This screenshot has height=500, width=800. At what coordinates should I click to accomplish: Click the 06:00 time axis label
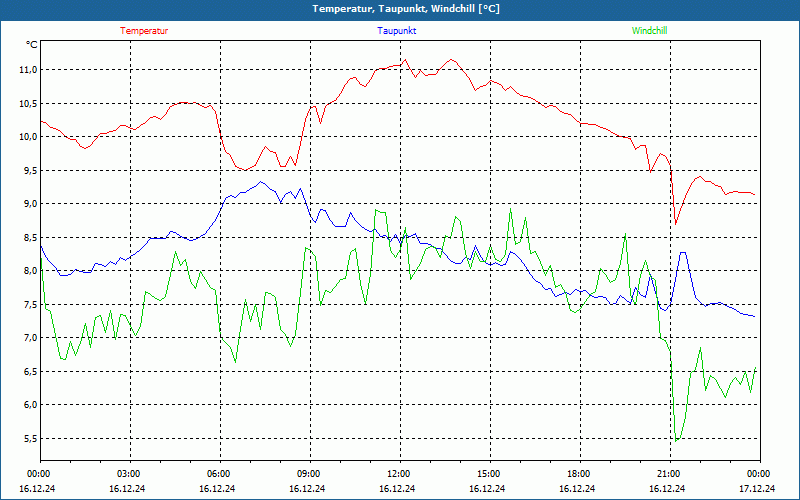tap(220, 474)
